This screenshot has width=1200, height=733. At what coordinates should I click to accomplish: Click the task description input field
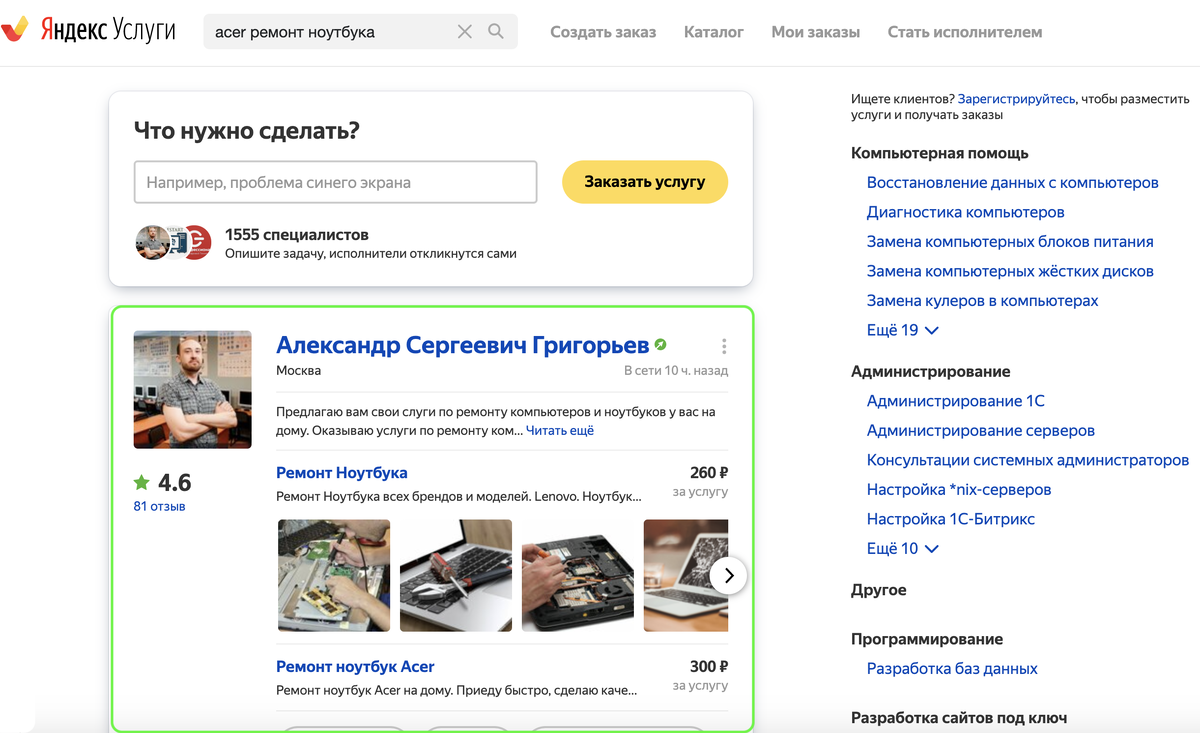click(x=335, y=182)
